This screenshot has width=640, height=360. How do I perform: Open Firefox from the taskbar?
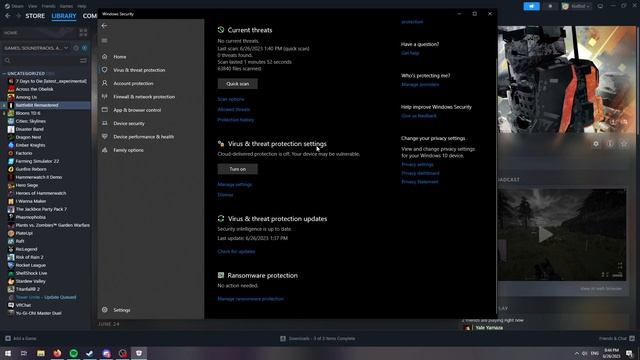pos(57,353)
